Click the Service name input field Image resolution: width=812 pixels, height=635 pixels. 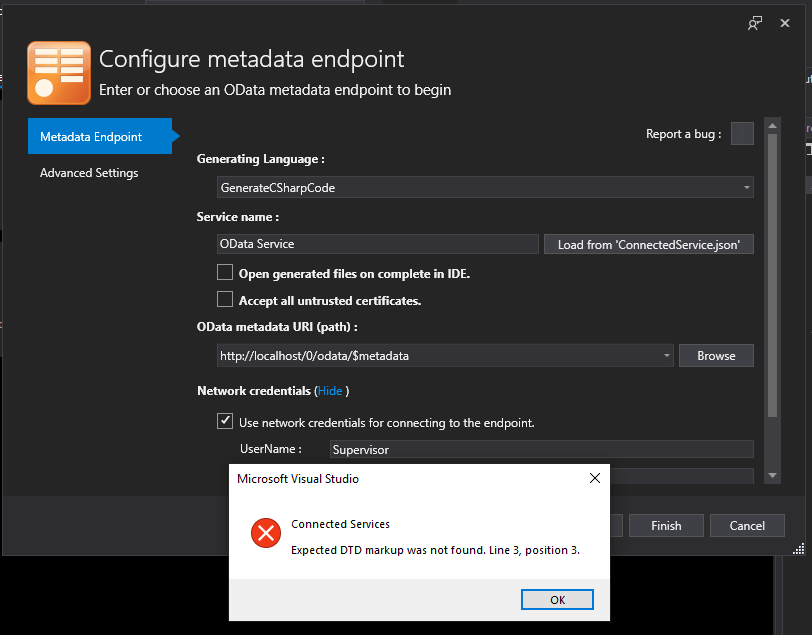378,244
